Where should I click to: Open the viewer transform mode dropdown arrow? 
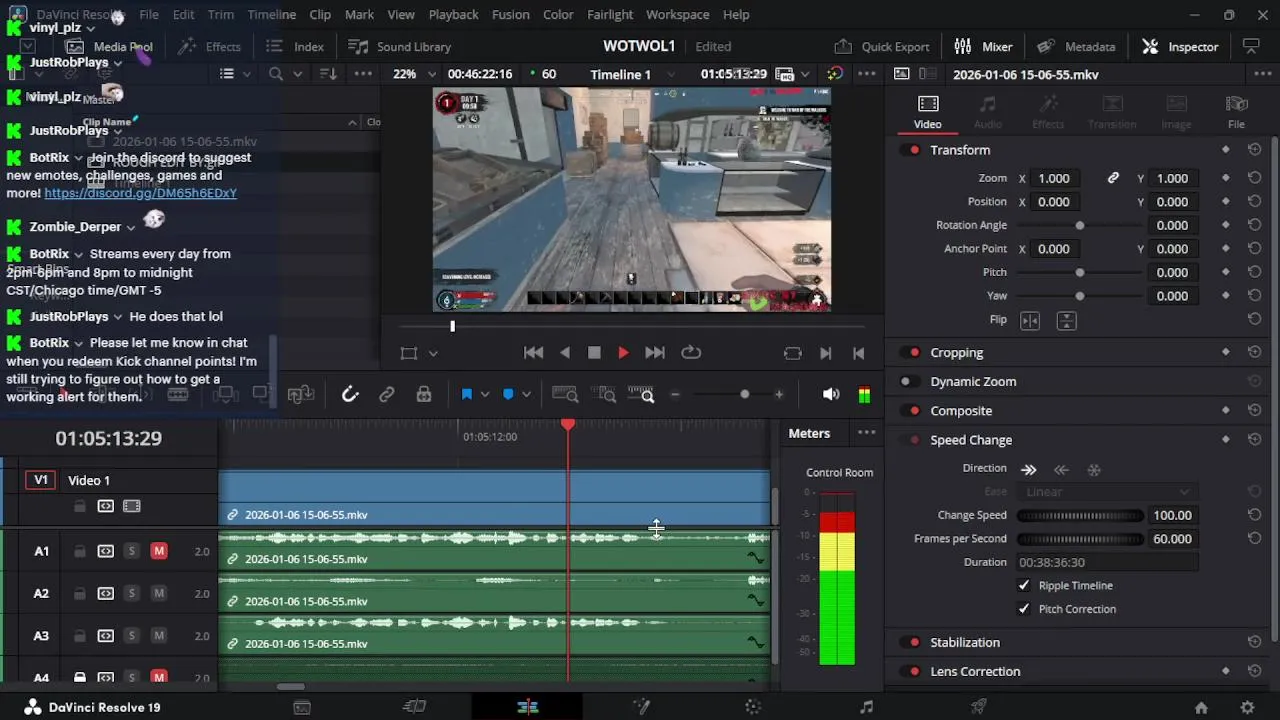pos(433,353)
